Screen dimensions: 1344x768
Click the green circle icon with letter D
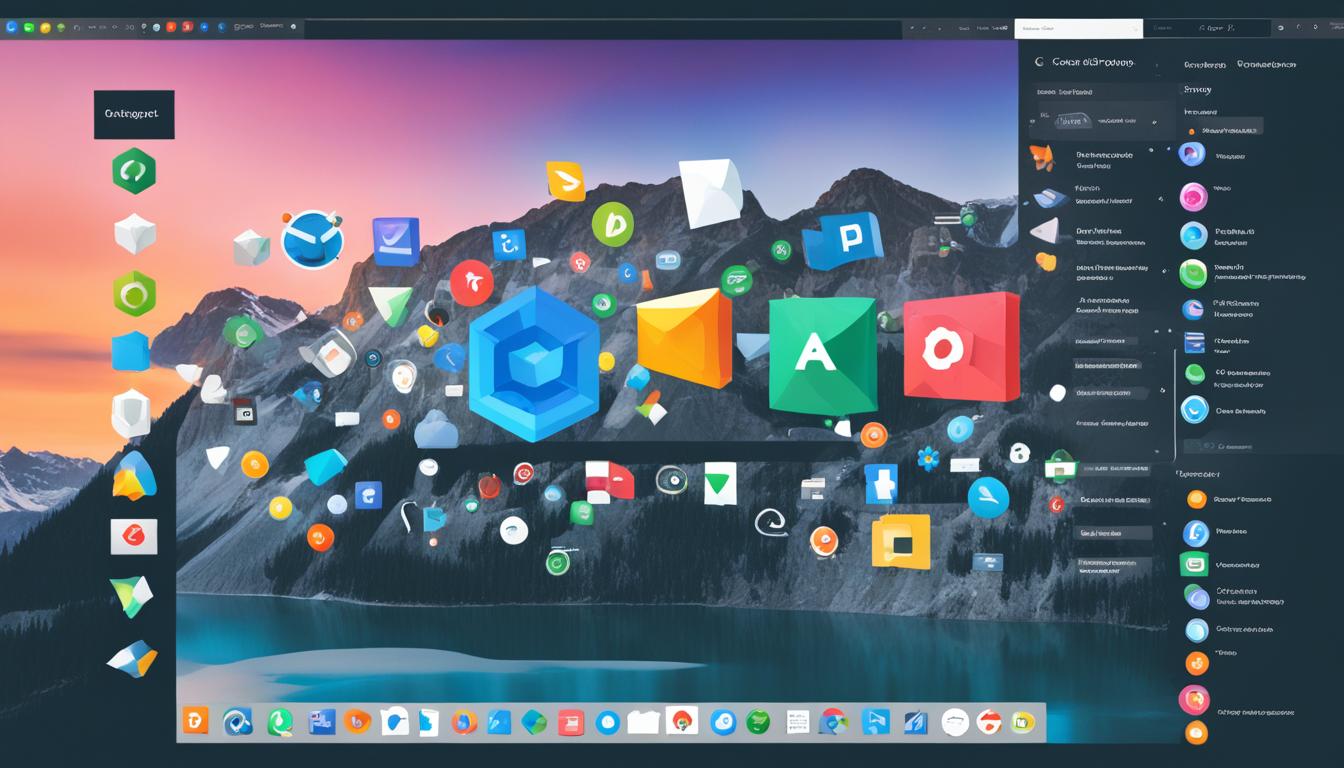pyautogui.click(x=612, y=224)
